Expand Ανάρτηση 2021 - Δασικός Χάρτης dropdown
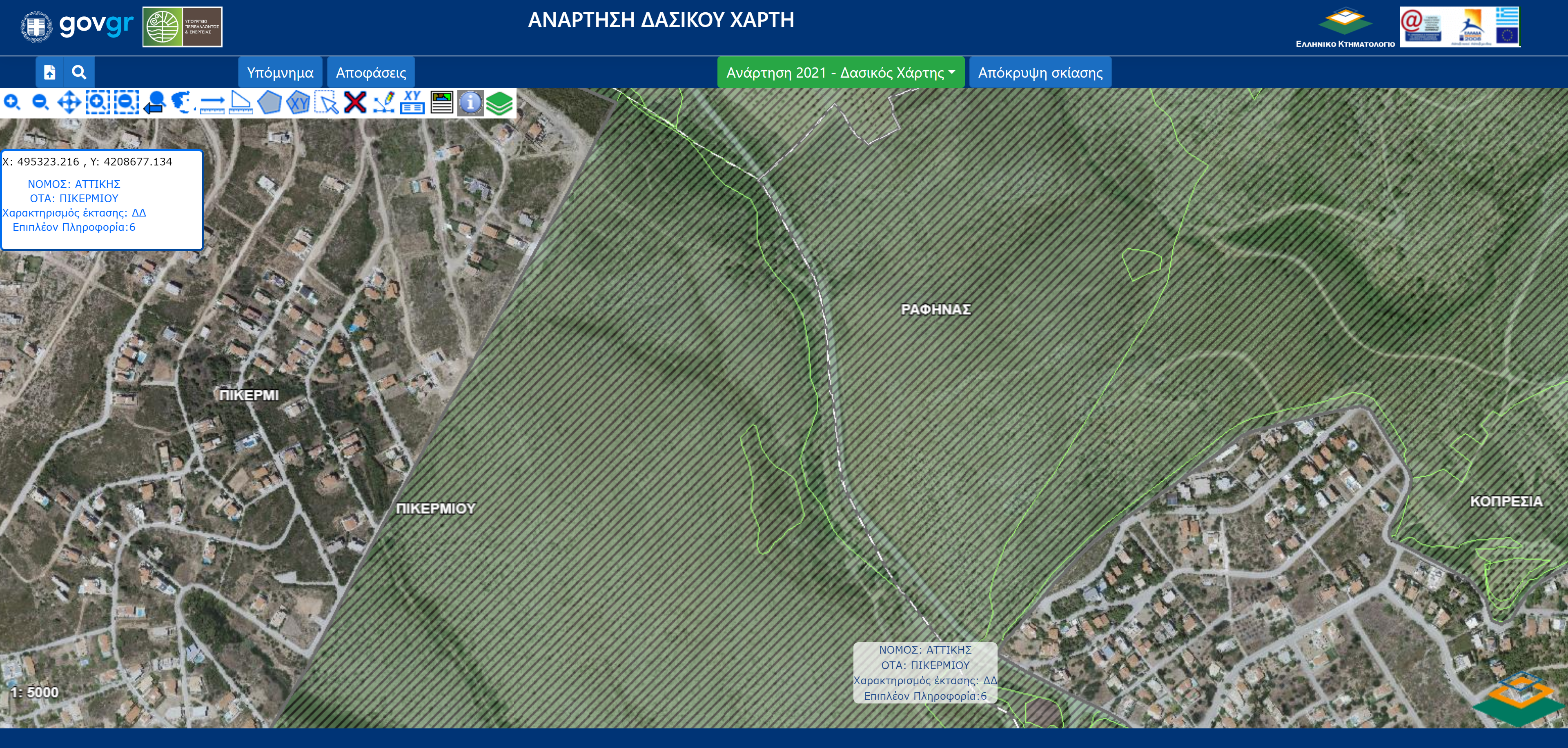 click(840, 72)
